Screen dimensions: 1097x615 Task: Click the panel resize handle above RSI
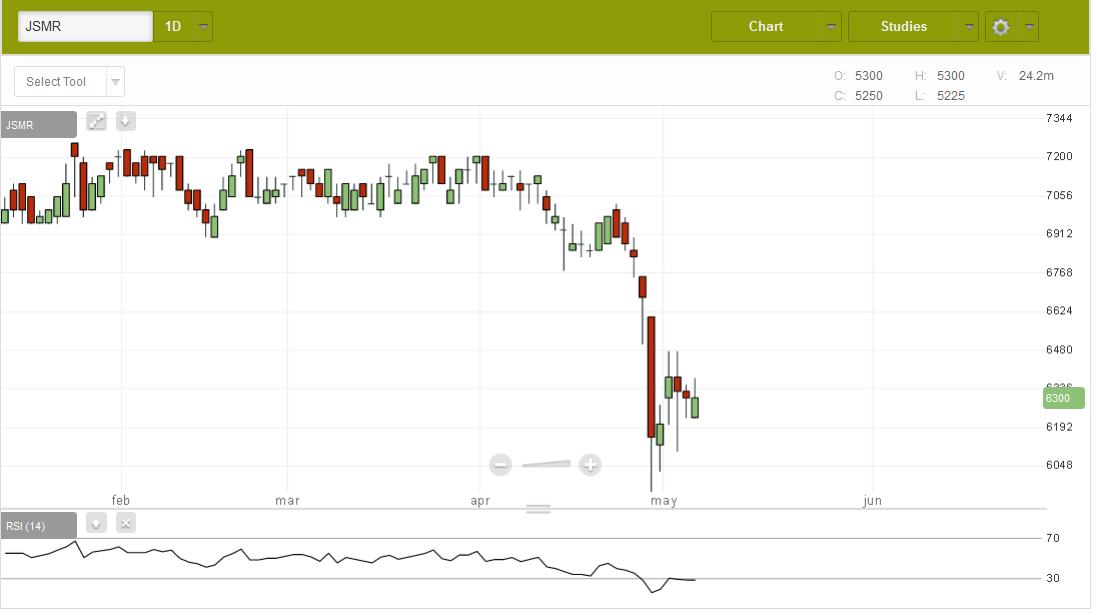click(x=538, y=509)
